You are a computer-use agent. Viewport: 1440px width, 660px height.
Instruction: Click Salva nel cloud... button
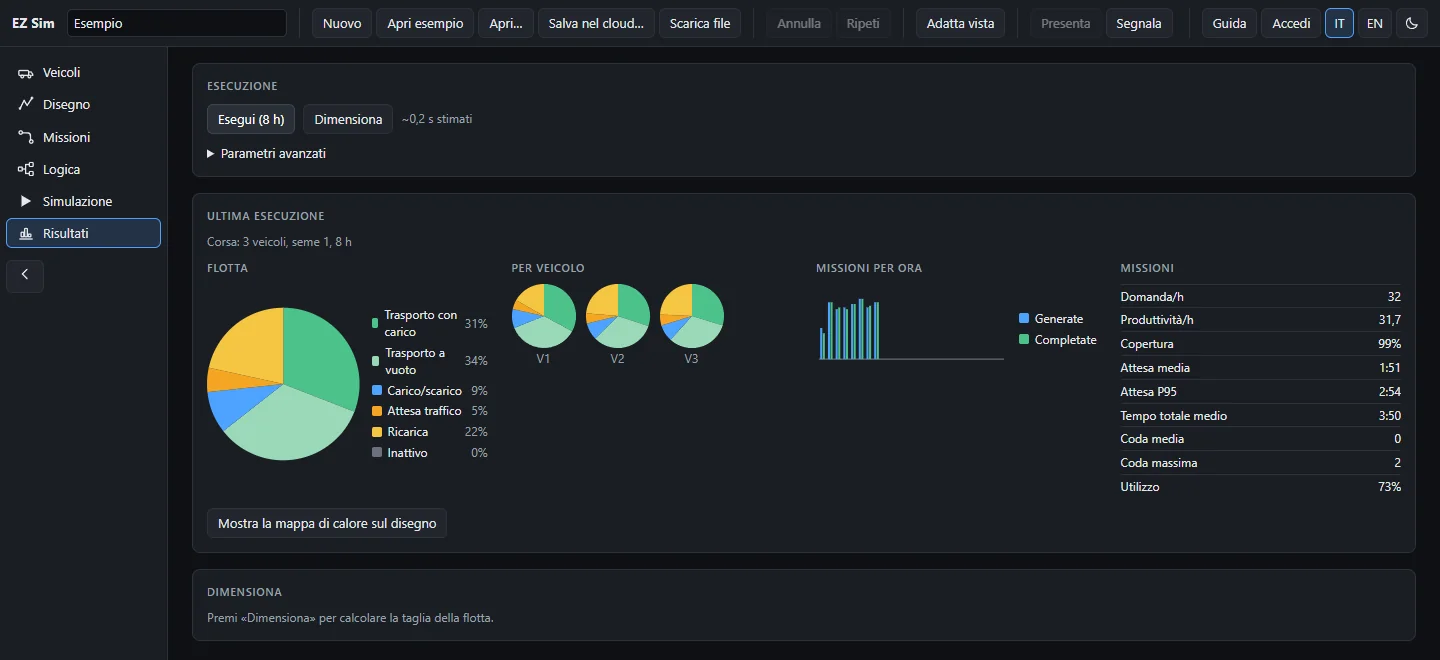(x=596, y=23)
